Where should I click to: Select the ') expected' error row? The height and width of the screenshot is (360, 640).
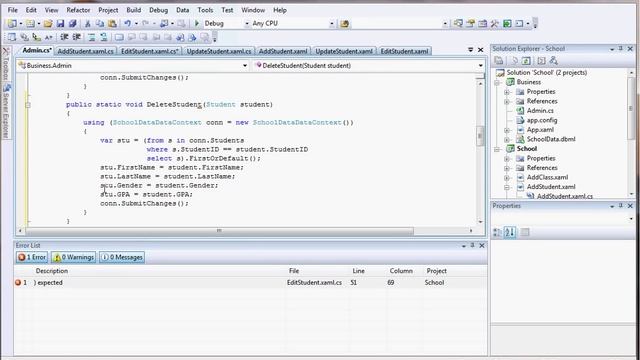[250, 282]
